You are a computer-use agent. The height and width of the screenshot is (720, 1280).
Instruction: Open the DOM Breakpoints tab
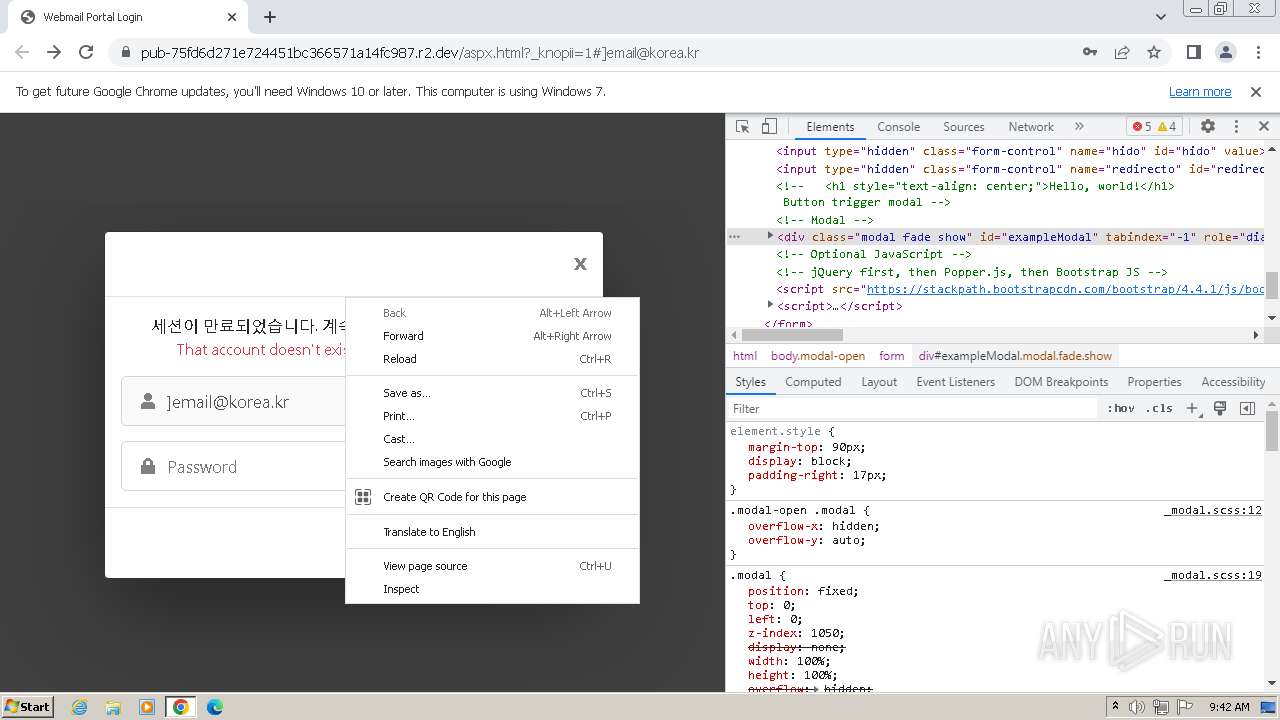(1061, 382)
